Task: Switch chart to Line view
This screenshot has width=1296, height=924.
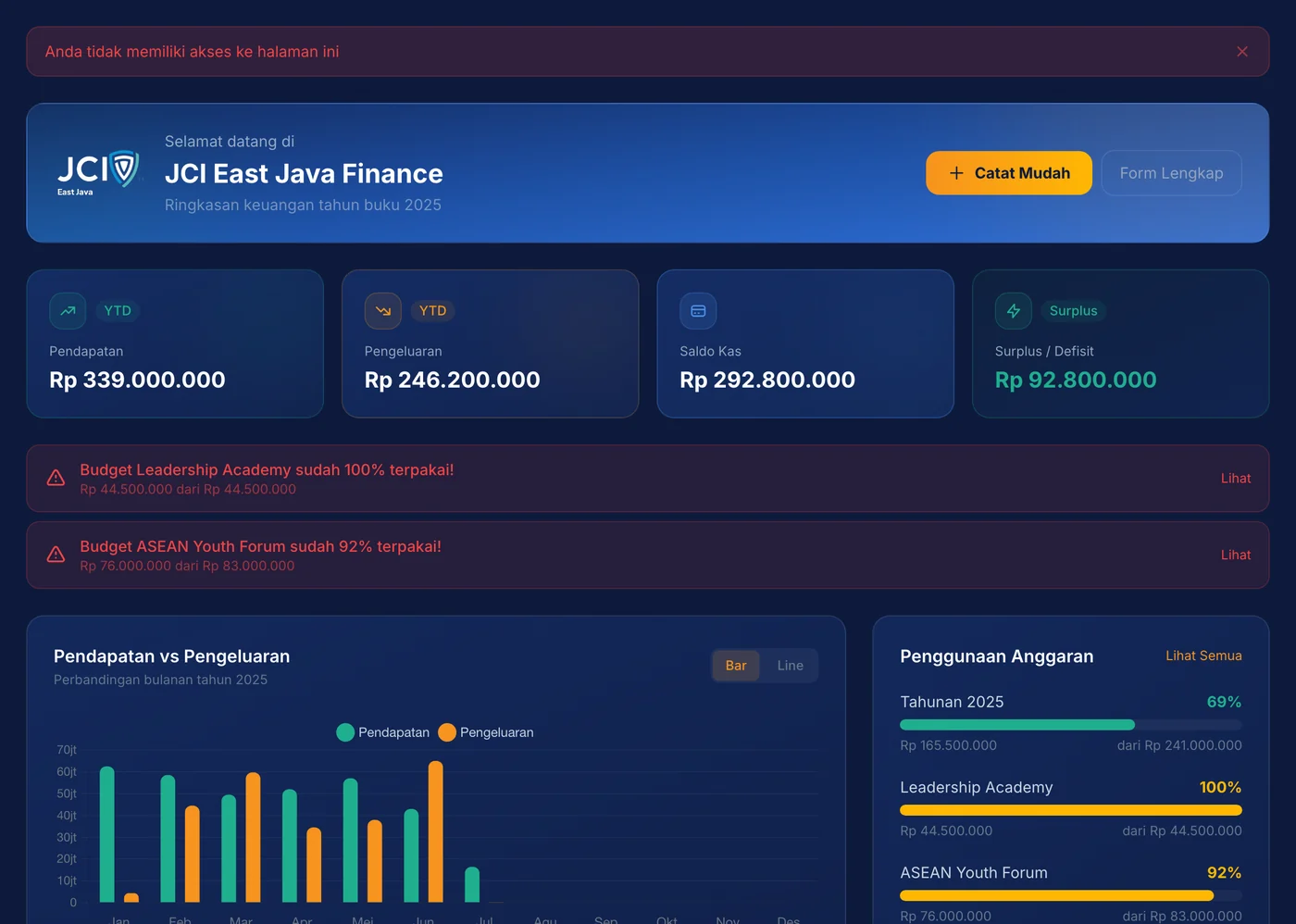Action: click(x=790, y=666)
